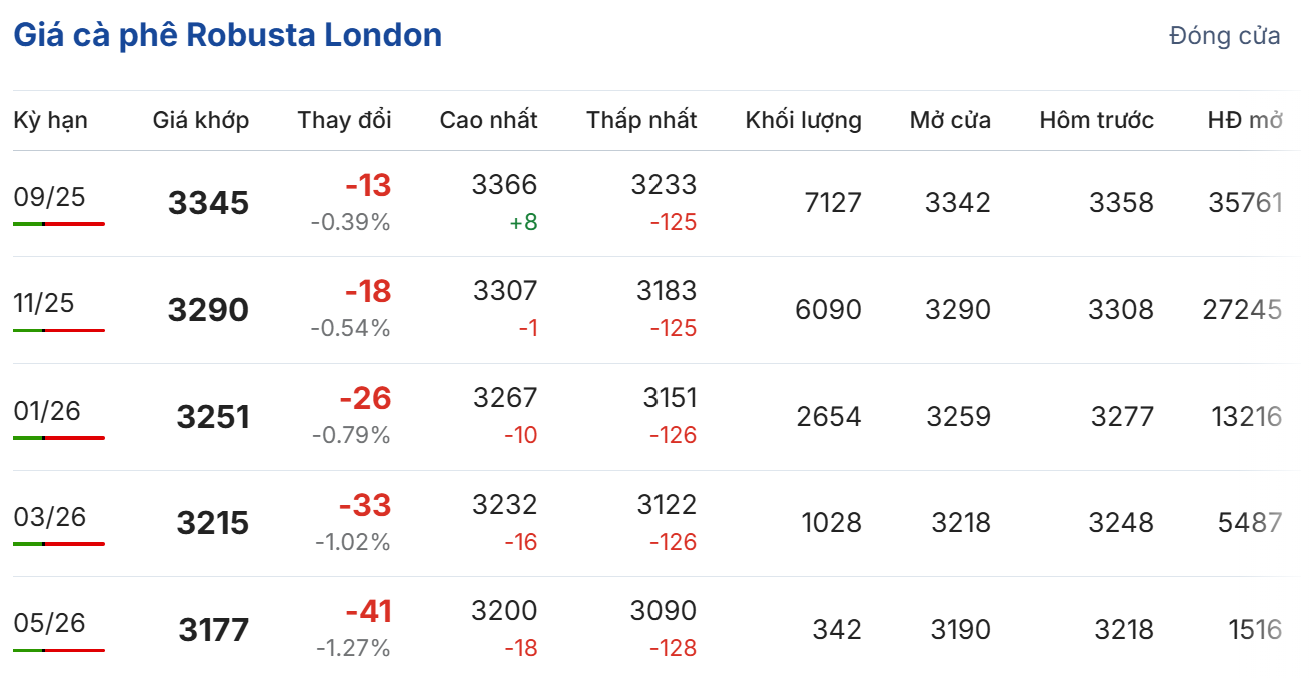Click the "Thấp nhất" column header
This screenshot has height=678, width=1310.
[641, 121]
